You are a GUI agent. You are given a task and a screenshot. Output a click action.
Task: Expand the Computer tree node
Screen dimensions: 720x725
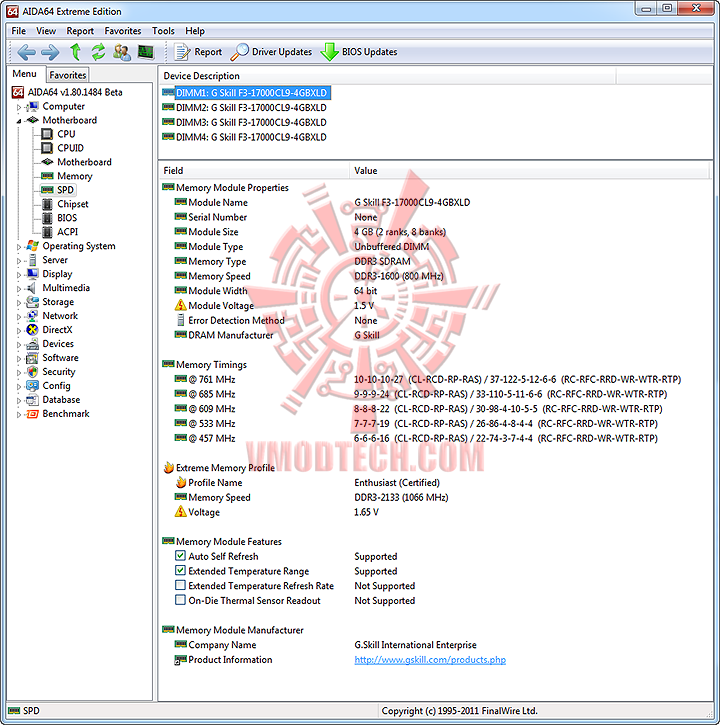(x=19, y=107)
